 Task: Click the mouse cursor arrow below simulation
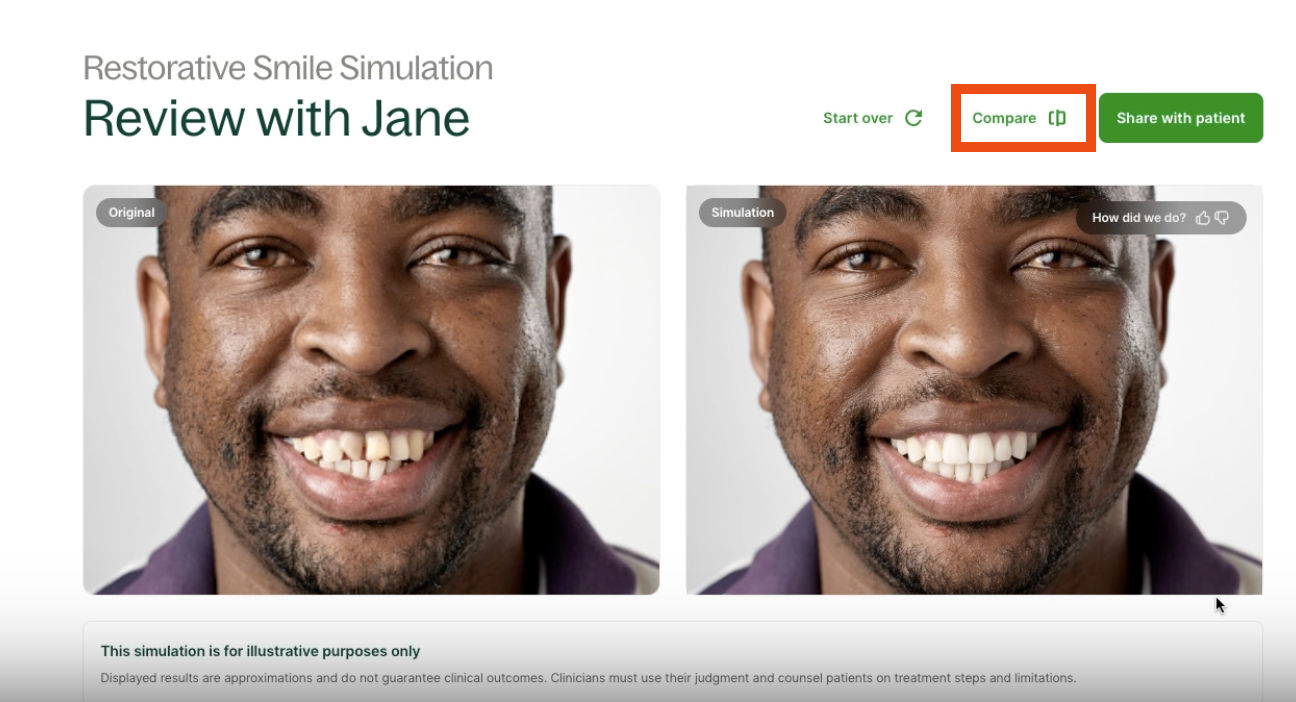1220,605
